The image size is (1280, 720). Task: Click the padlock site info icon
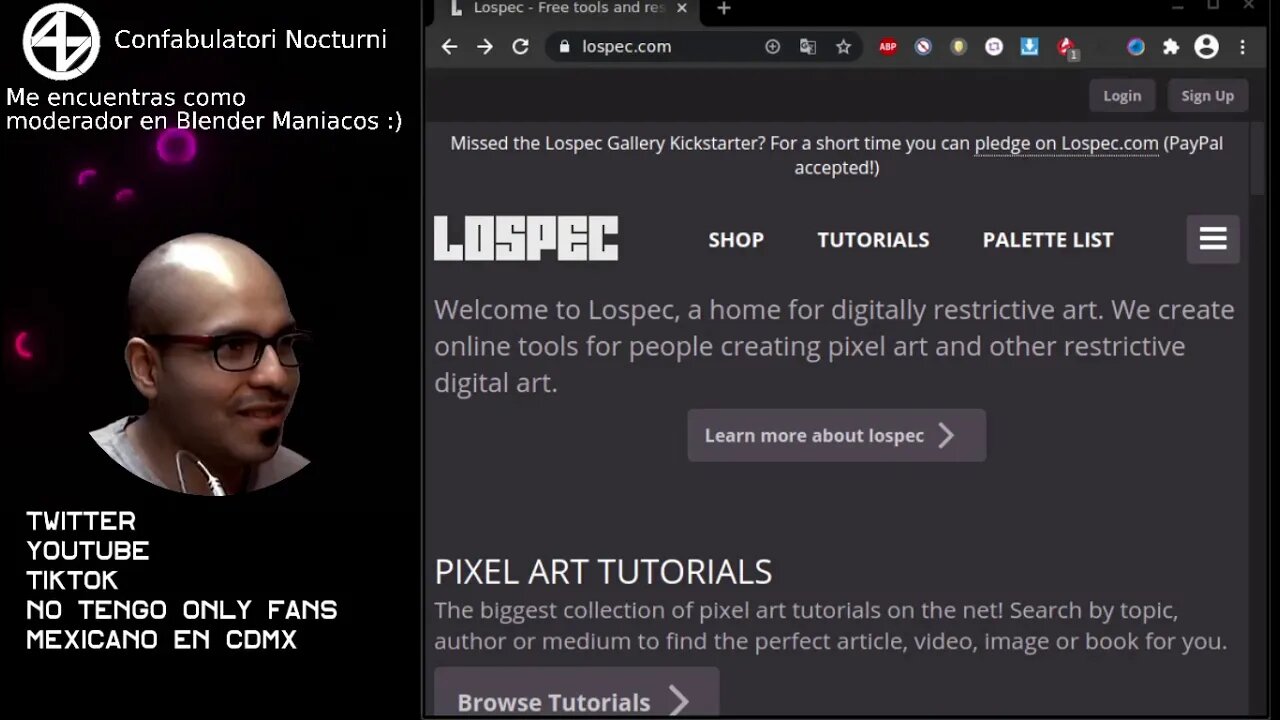[x=565, y=46]
